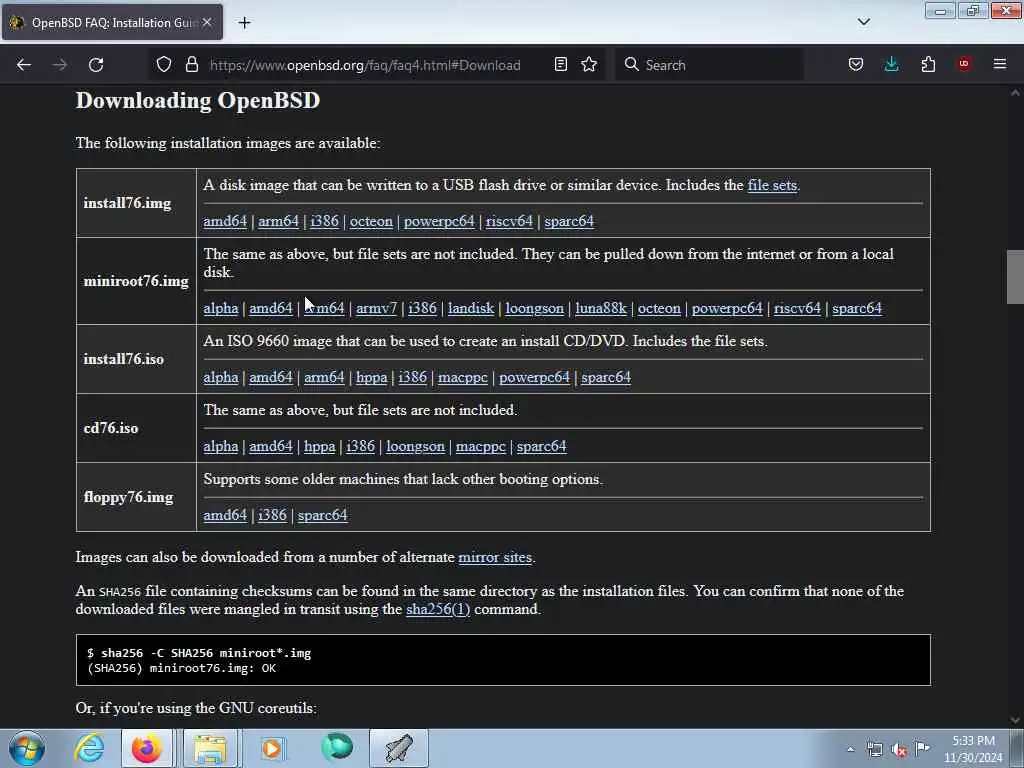This screenshot has height=768, width=1024.
Task: View site security padlock info
Action: click(x=191, y=65)
